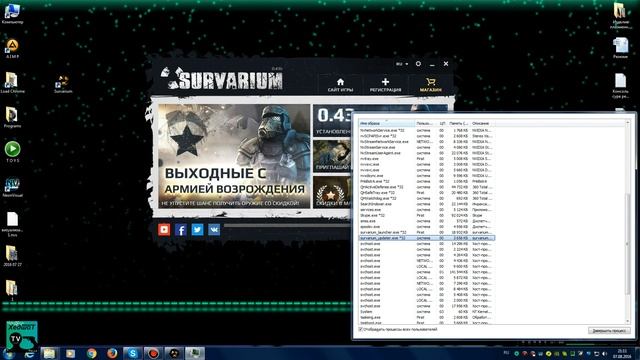Open the ВЫХОДНЫЕ С АРМИЕЙ ВОЗРОЖДЕНИЯ banner

[x=234, y=156]
